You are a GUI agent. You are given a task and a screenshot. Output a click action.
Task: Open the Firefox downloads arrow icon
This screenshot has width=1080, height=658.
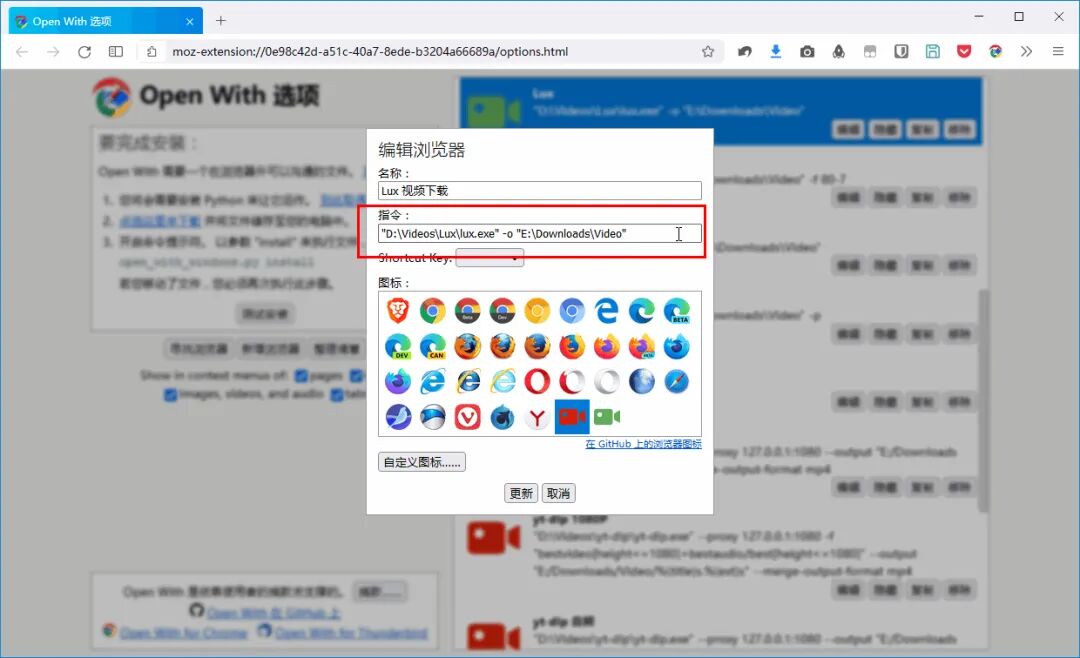[x=776, y=52]
